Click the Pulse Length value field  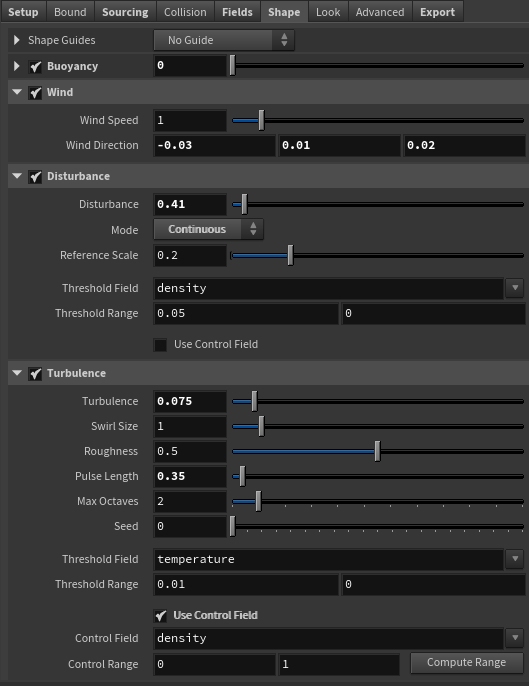click(190, 476)
